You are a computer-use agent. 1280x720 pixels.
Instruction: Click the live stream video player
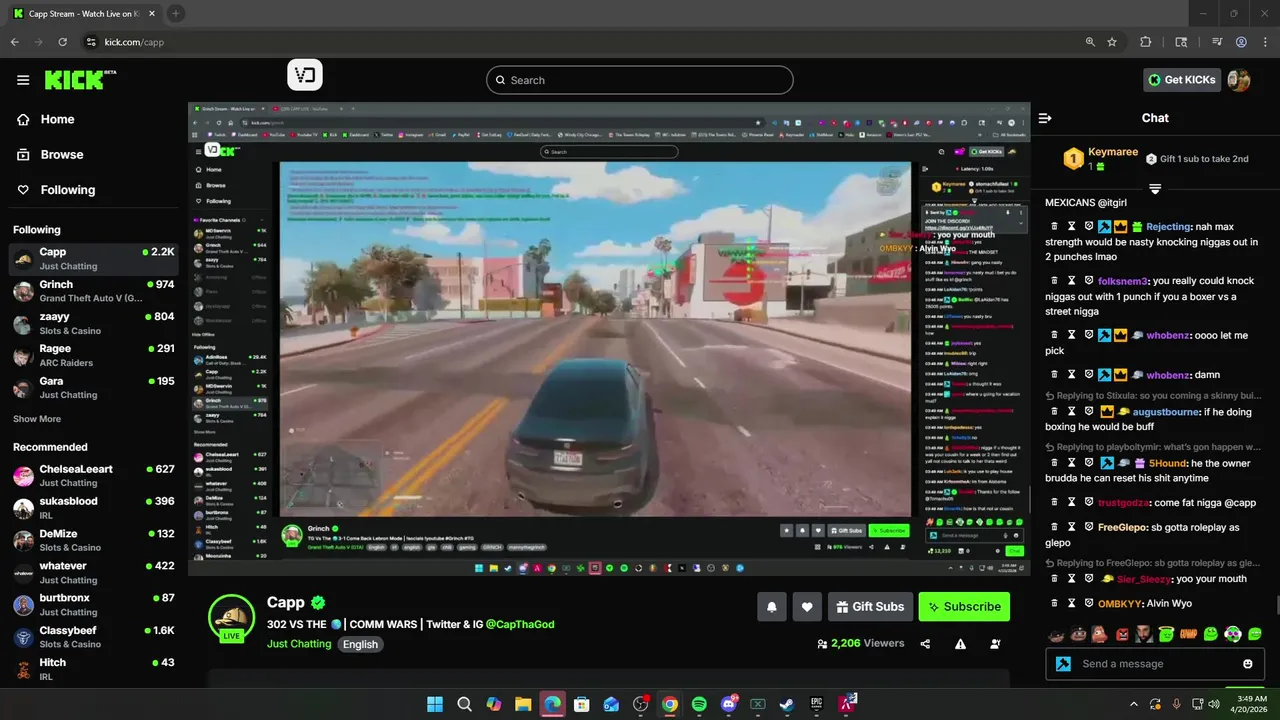[x=609, y=339]
